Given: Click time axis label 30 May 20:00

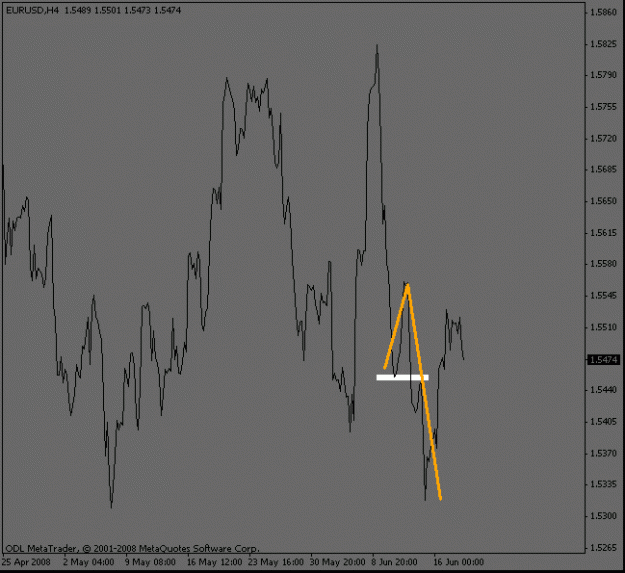Looking at the screenshot, I should click(x=337, y=563).
